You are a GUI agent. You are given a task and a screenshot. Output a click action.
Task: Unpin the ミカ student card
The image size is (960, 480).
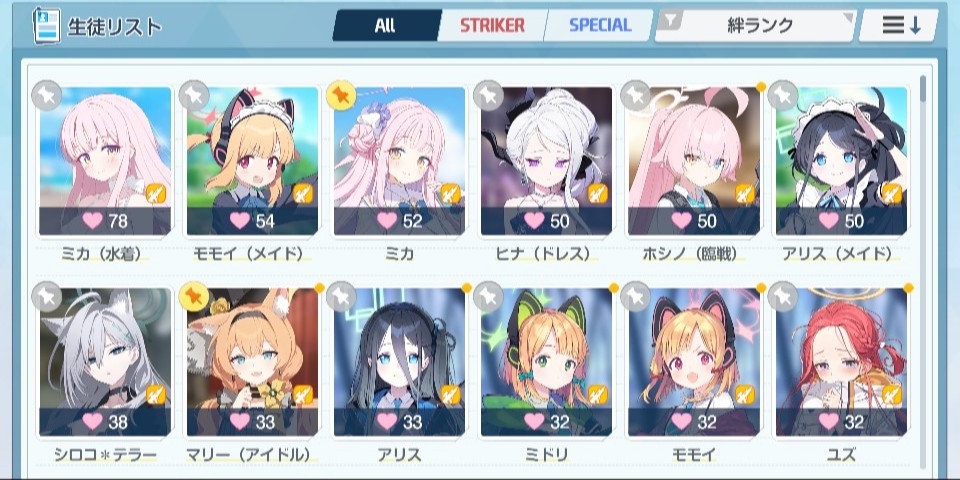coord(341,96)
